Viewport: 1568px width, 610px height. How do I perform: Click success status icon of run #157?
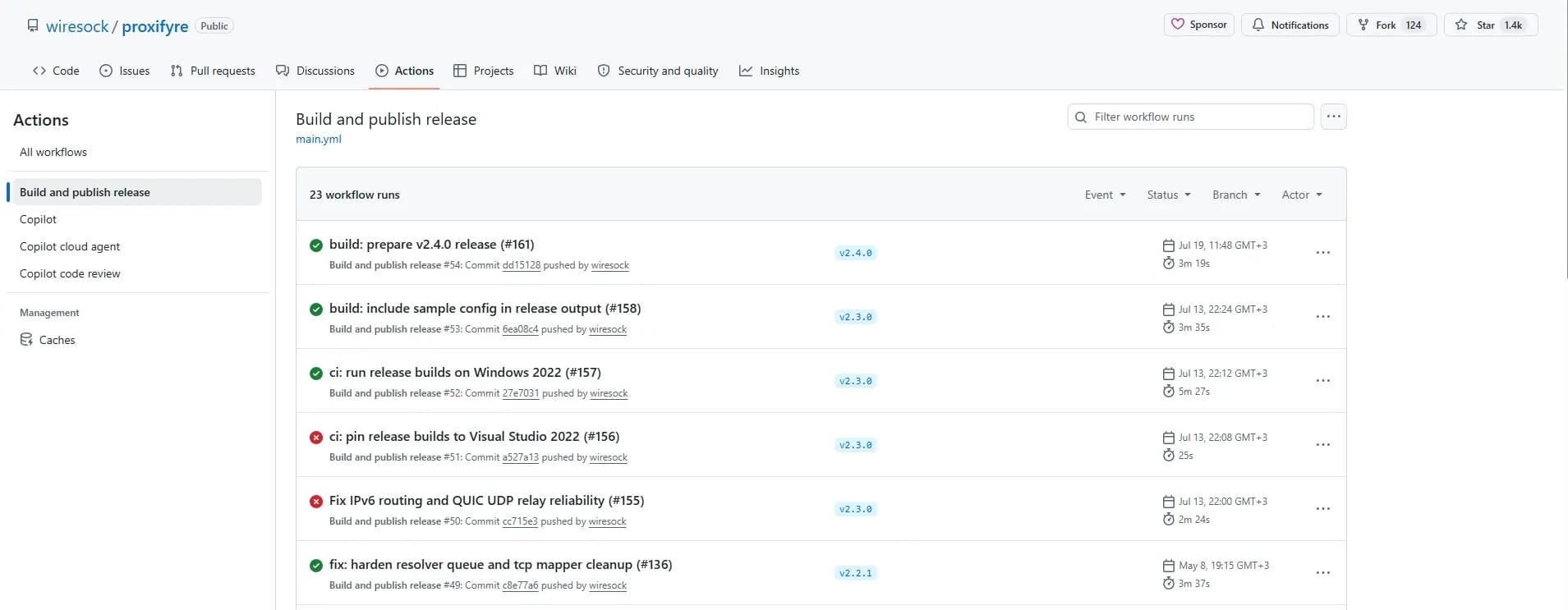click(x=316, y=374)
